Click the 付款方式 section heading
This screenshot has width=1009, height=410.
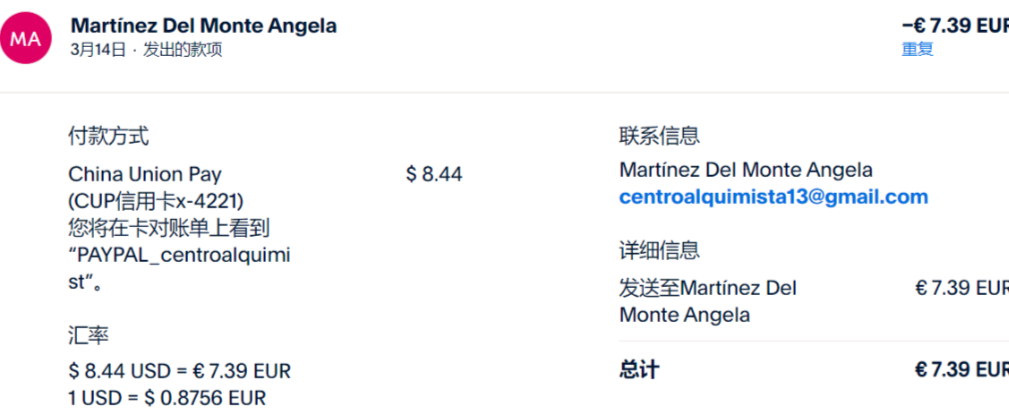[108, 136]
